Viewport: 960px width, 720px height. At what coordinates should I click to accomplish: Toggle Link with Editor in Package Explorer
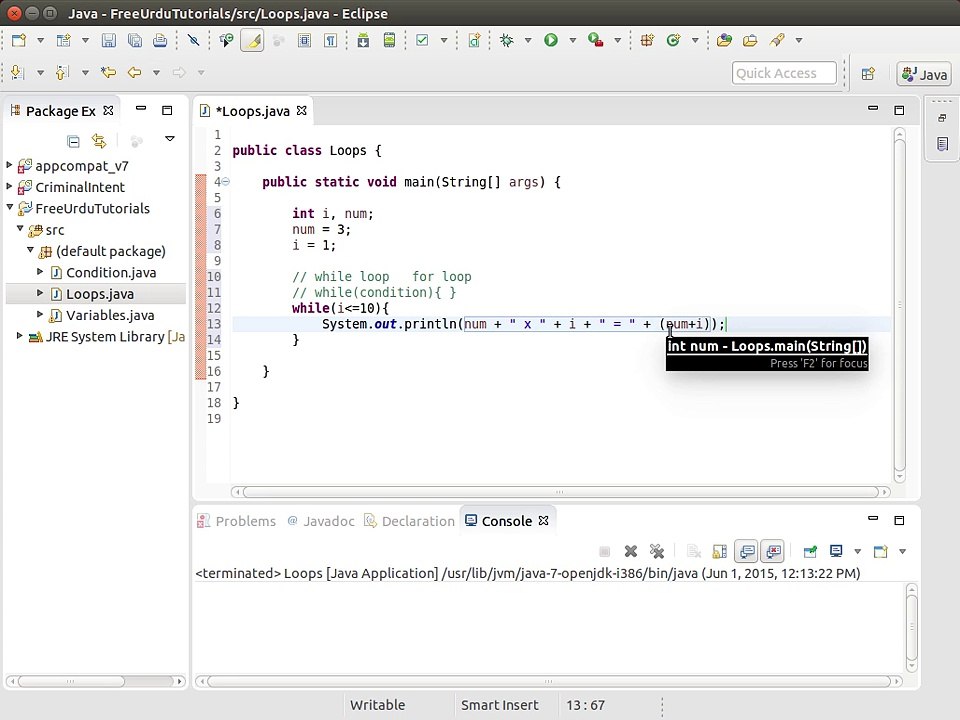pos(99,141)
